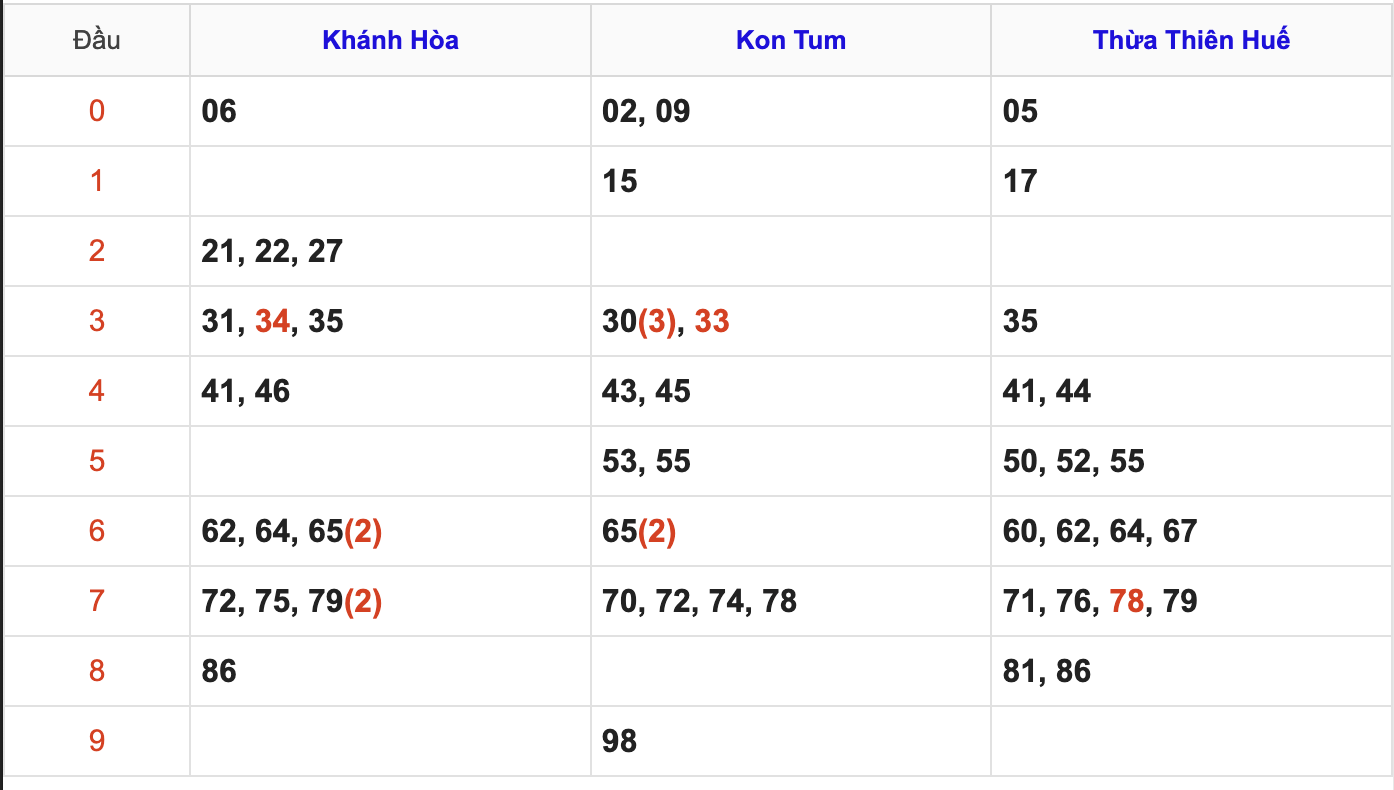Open the Kon Tum column header link
Image resolution: width=1394 pixels, height=790 pixels.
tap(790, 40)
